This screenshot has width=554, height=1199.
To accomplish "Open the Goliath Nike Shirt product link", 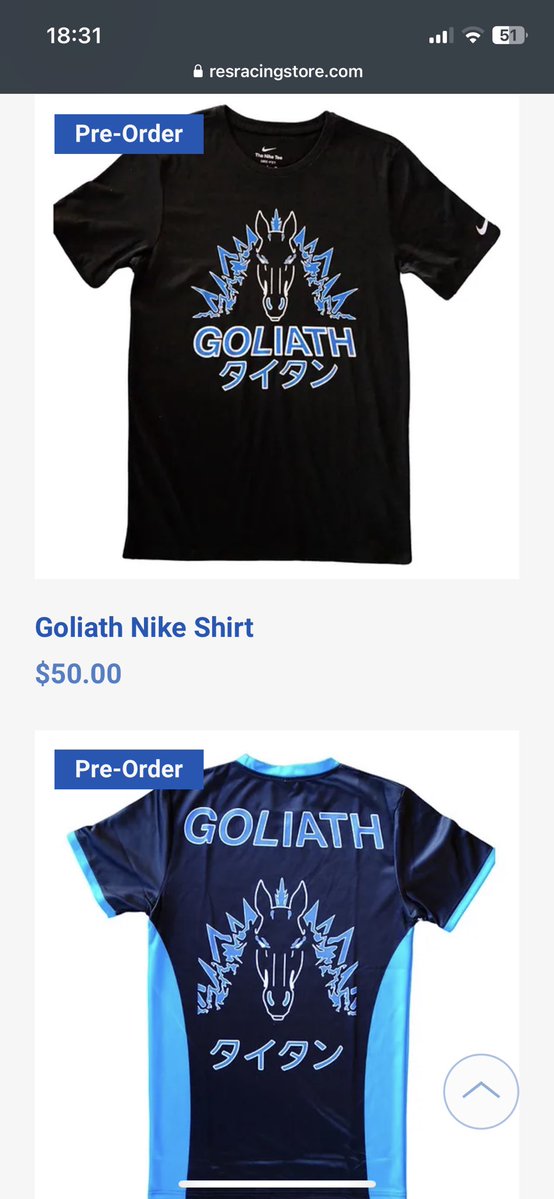I will [x=144, y=627].
